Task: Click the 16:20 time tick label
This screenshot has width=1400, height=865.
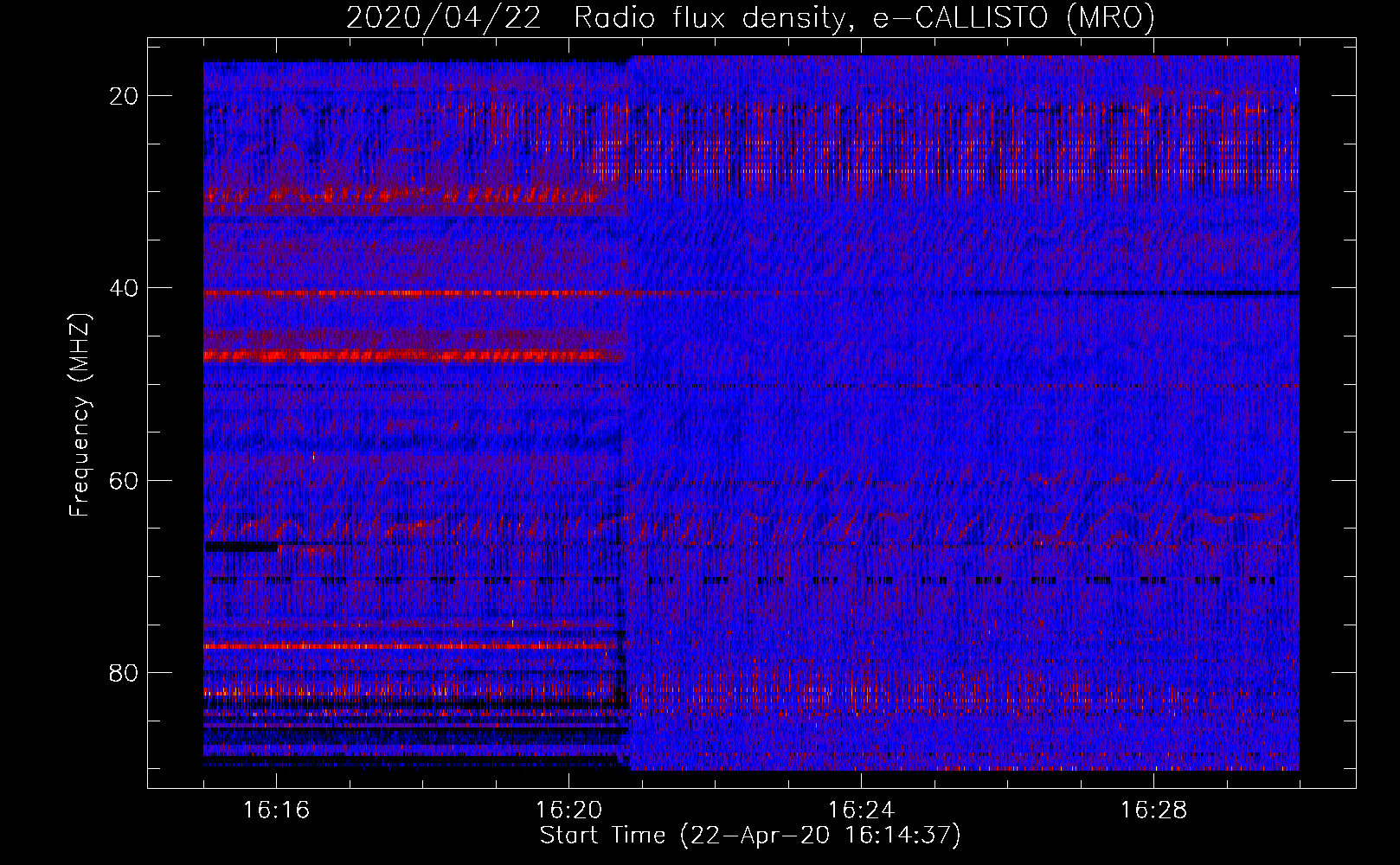Action: [x=568, y=810]
